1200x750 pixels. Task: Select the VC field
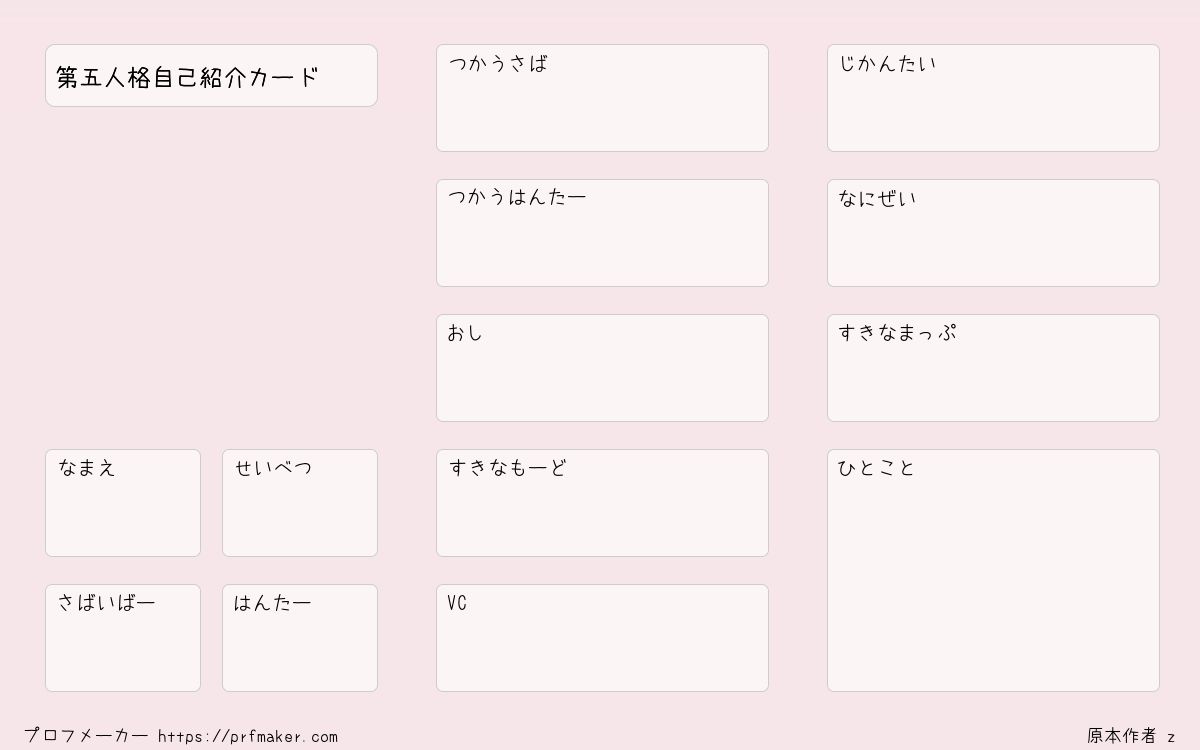pos(602,638)
